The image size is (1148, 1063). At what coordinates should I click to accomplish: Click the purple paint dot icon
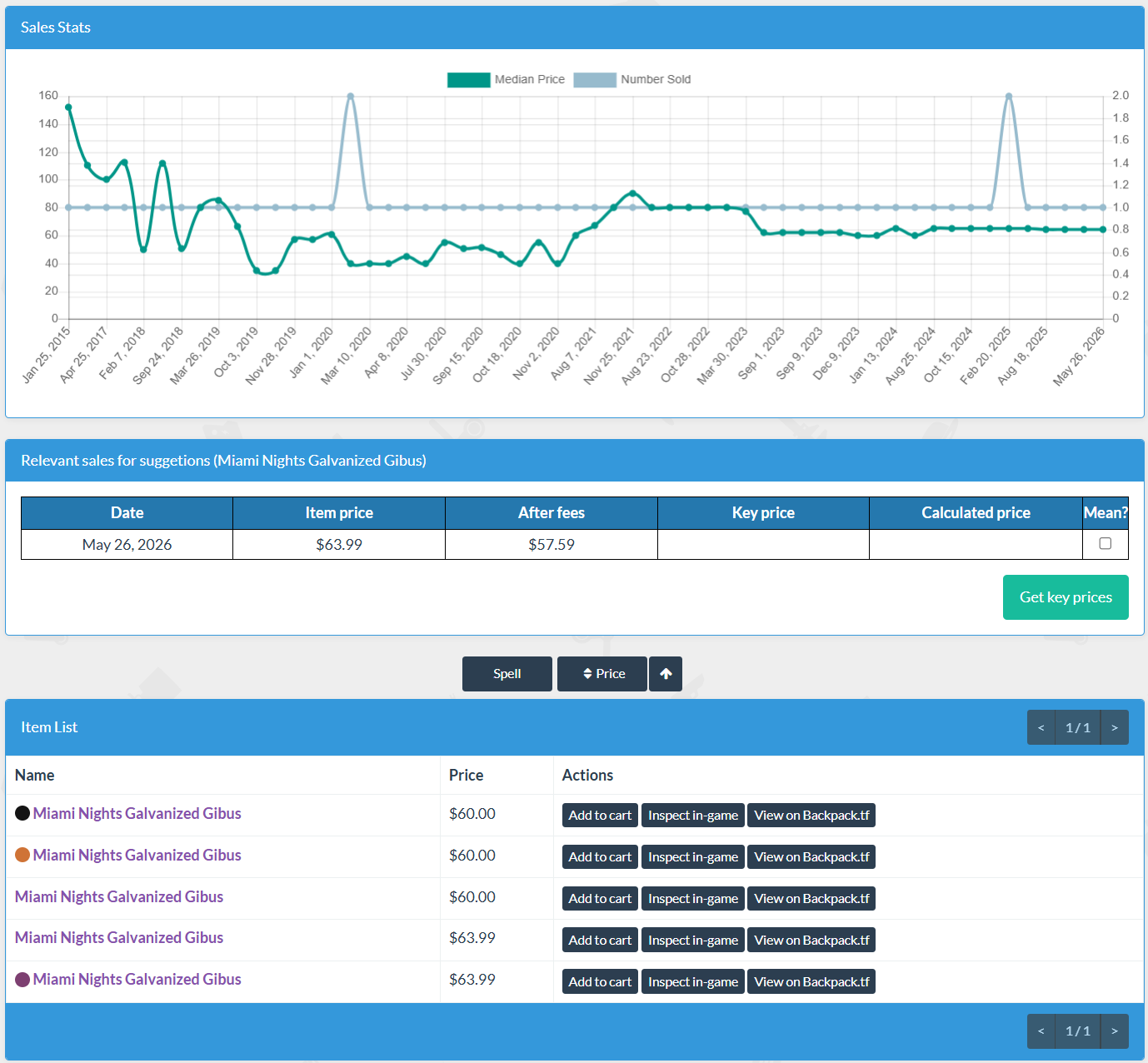(22, 980)
